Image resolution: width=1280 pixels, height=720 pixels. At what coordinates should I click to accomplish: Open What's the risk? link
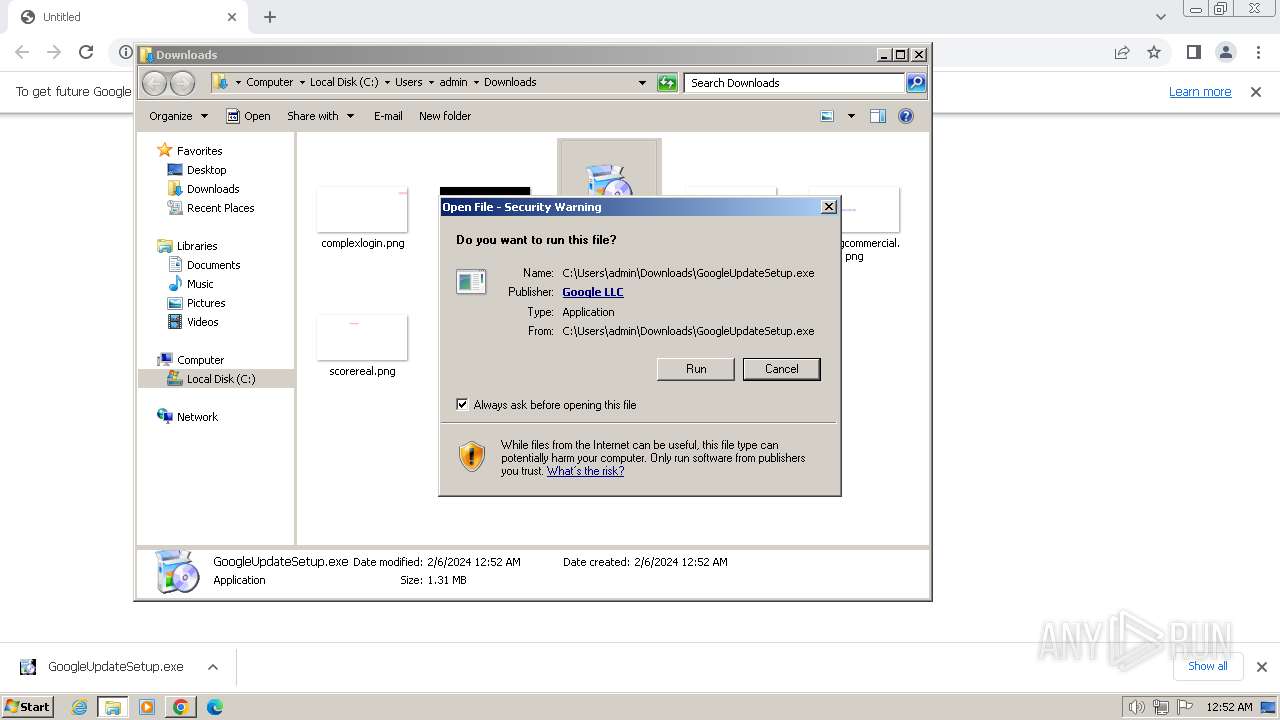[x=585, y=471]
